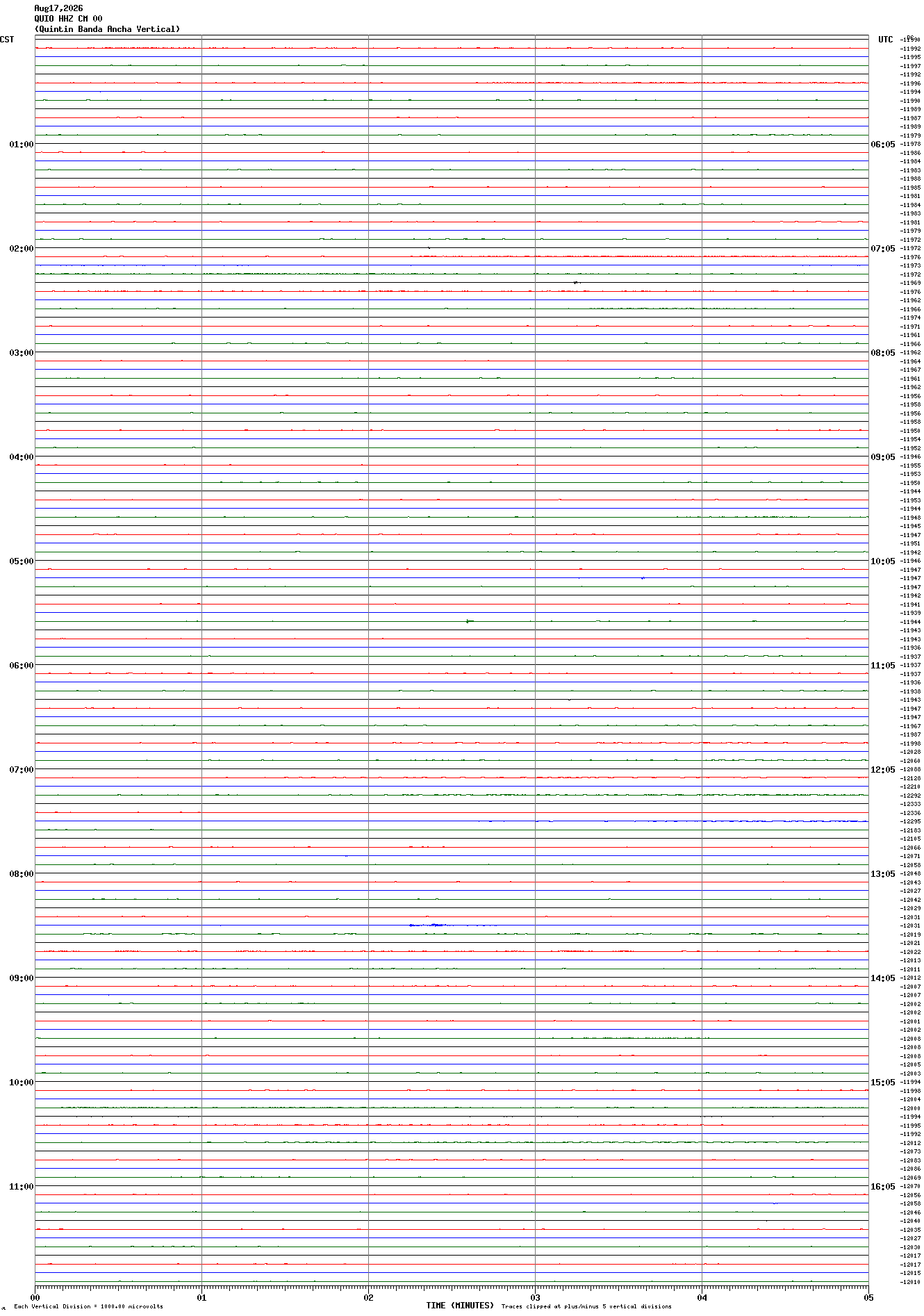Click the 06:05 UTC time label
The height and width of the screenshot is (1316, 924).
883,145
